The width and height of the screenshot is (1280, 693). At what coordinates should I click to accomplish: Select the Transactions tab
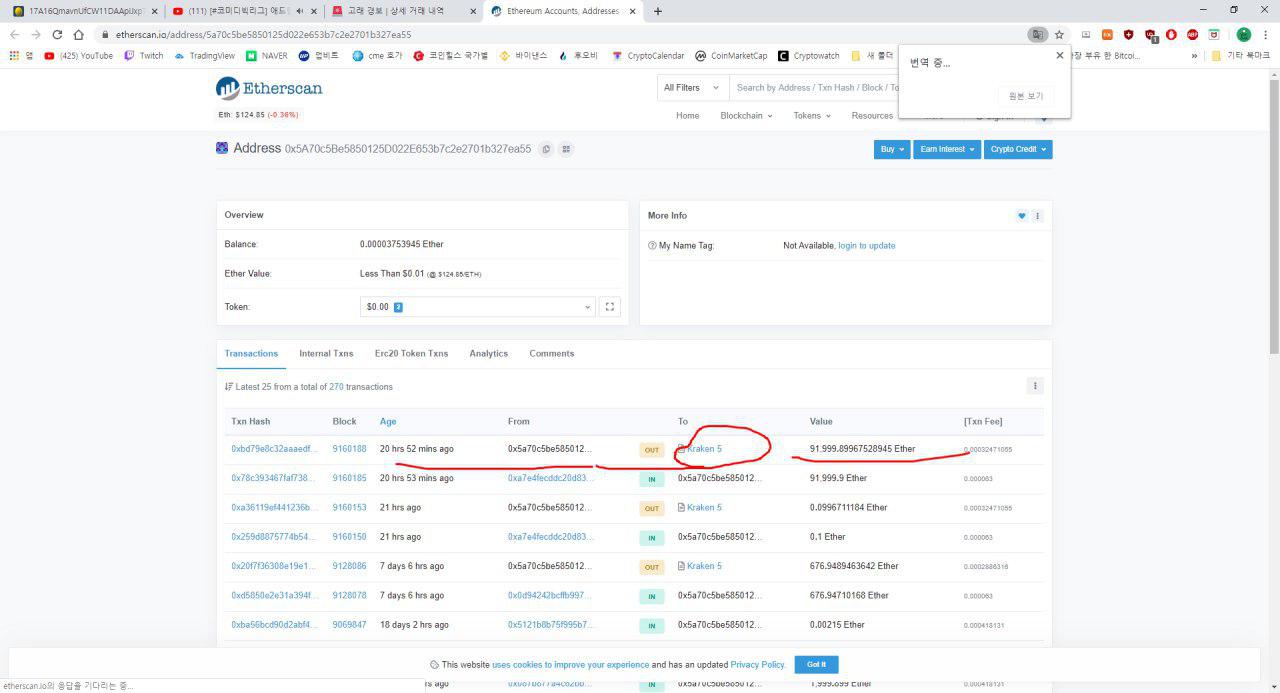pyautogui.click(x=251, y=354)
